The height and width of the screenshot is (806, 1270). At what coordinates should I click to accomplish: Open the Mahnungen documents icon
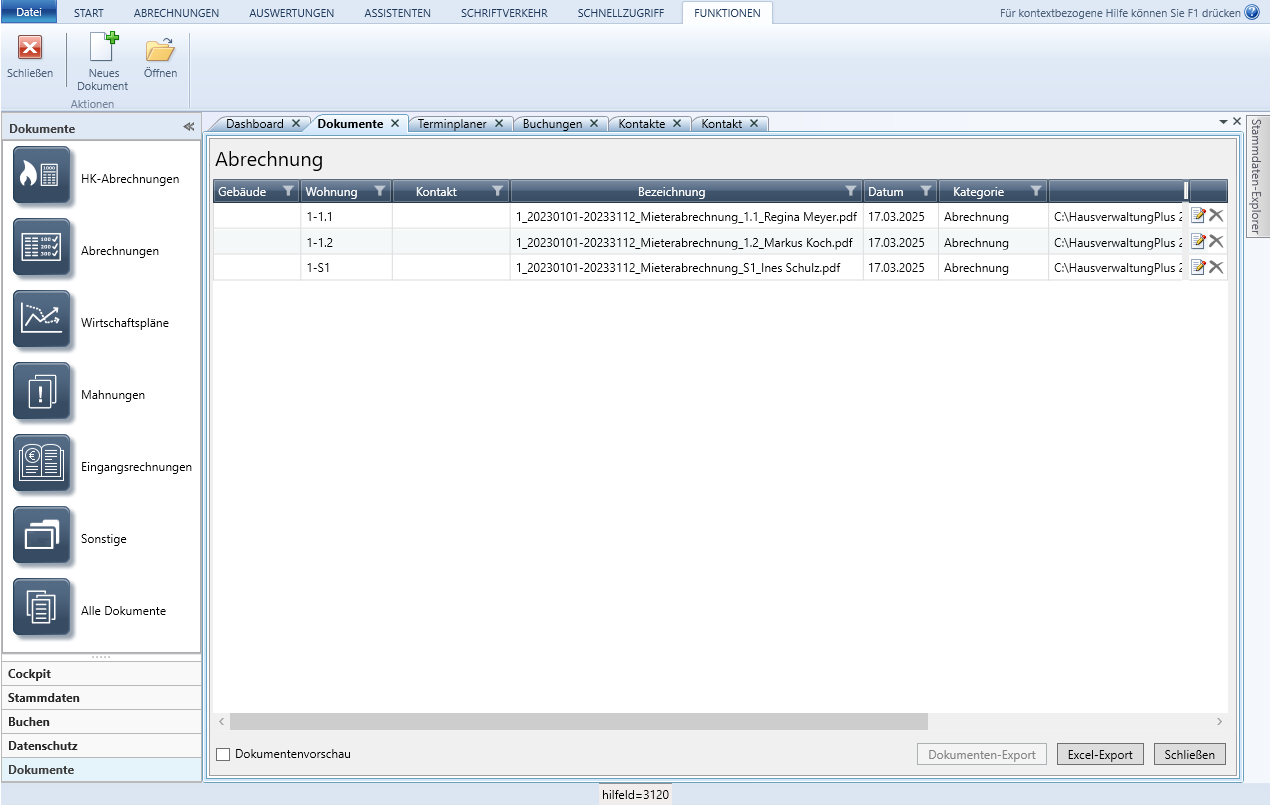pyautogui.click(x=42, y=391)
